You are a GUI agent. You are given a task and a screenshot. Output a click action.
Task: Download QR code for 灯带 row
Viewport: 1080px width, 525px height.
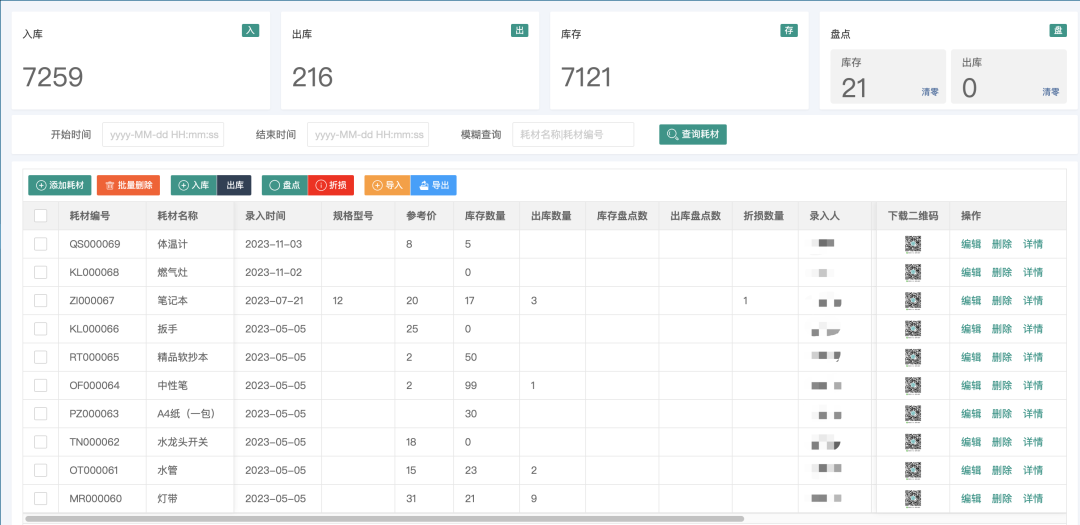tap(912, 498)
